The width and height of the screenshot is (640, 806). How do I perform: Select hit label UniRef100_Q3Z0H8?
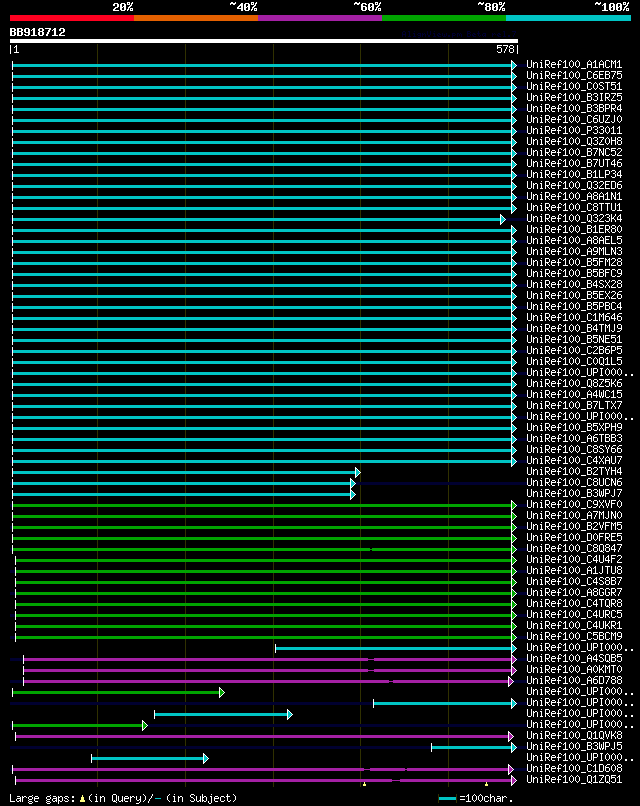(574, 141)
